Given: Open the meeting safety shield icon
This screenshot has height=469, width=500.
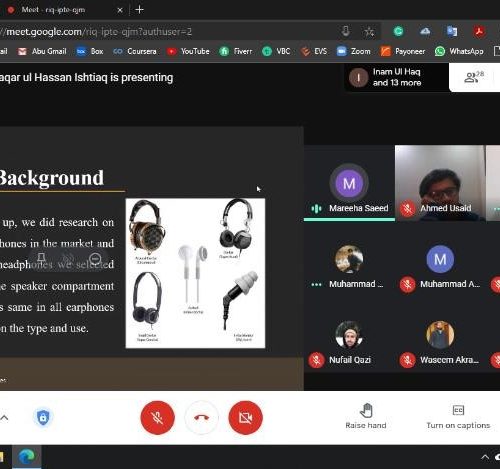Looking at the screenshot, I should pyautogui.click(x=43, y=417).
